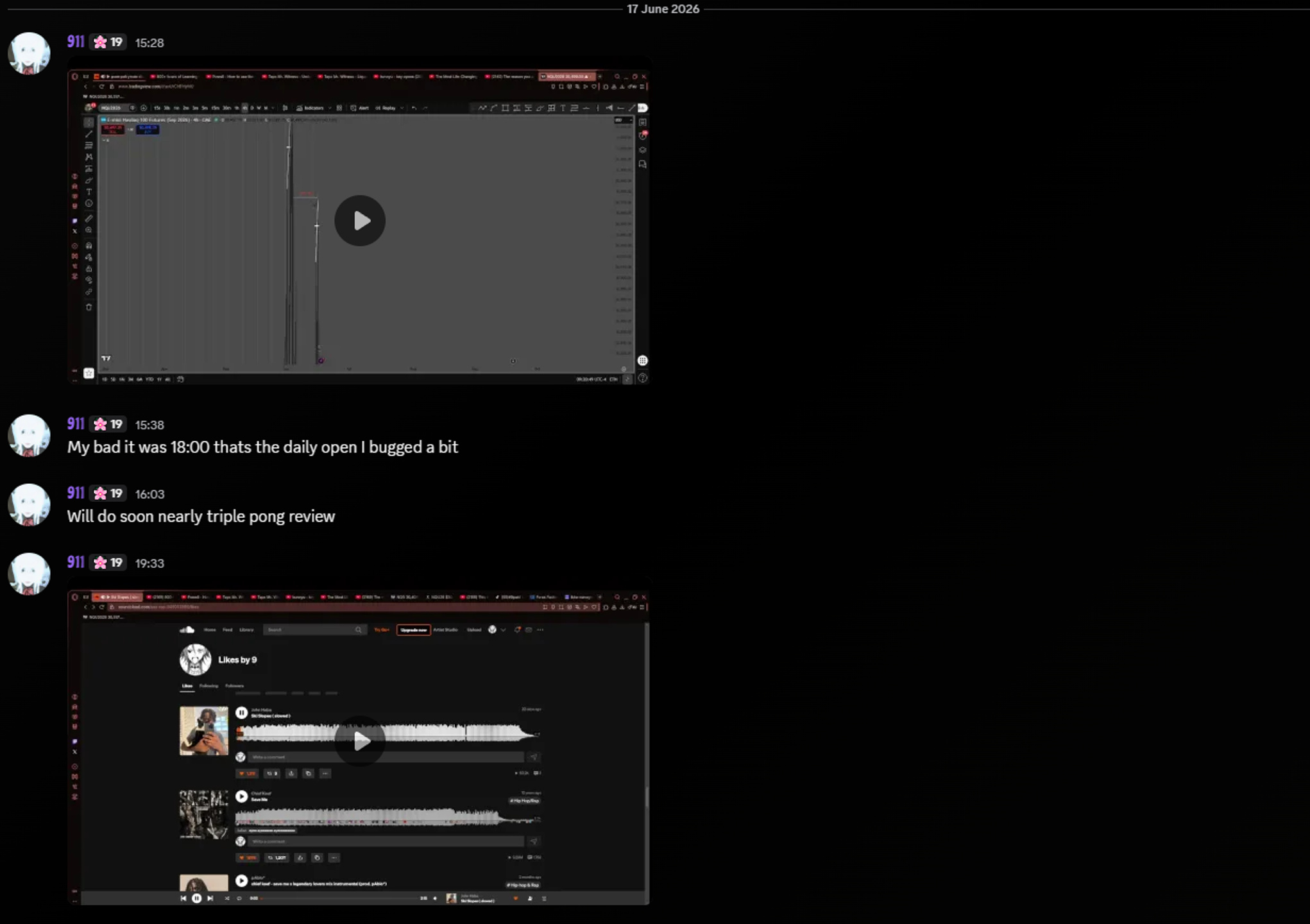Open the avatar next to the 16:03 message

29,505
